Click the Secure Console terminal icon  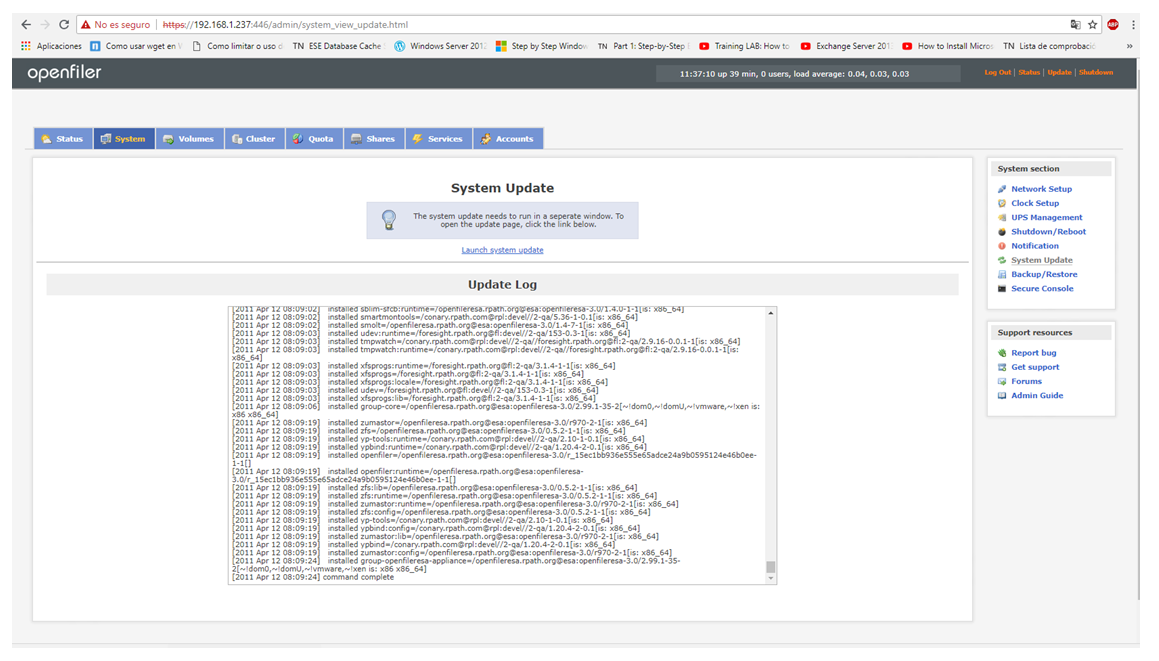pos(1002,288)
